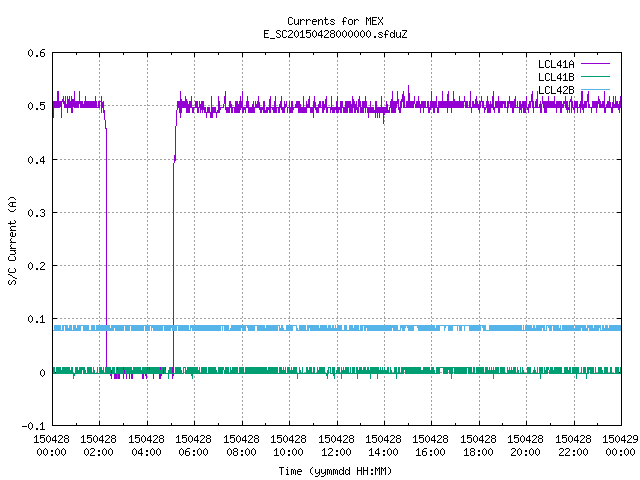
Task: Click the y-axis label 'S/C Current (A)'
Action: click(x=12, y=241)
